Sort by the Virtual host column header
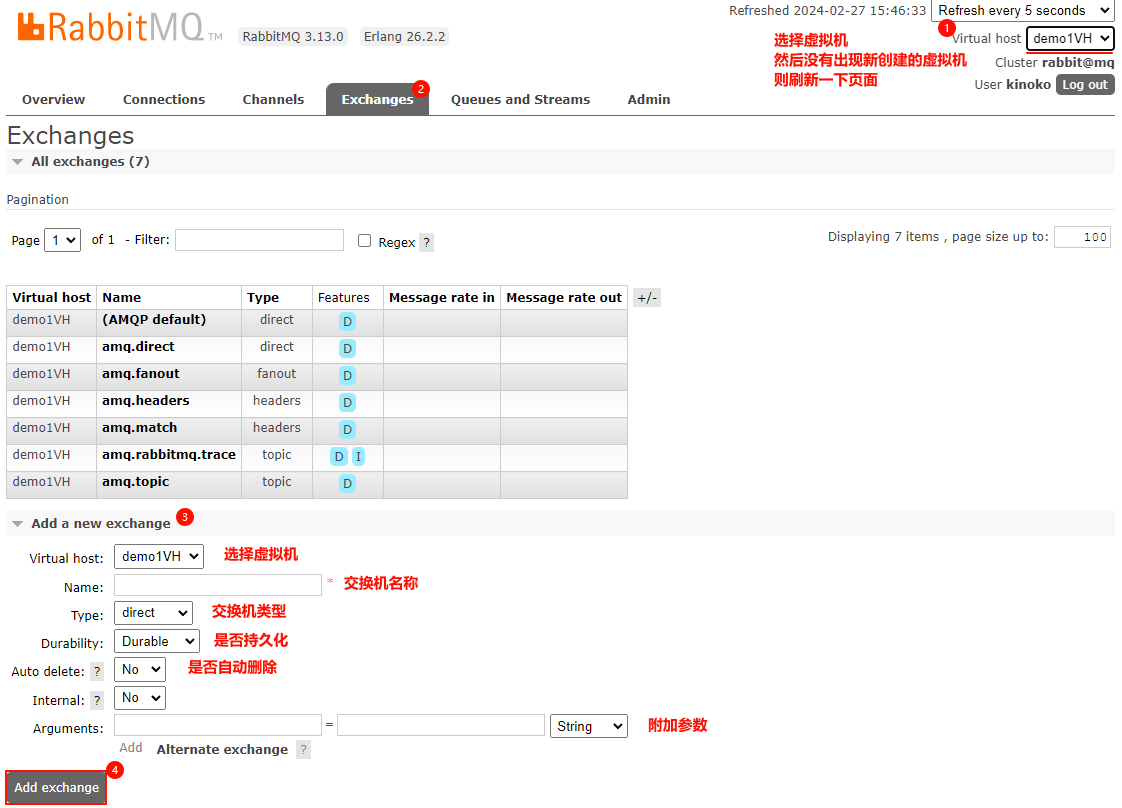Viewport: 1122px width, 808px height. 52,298
